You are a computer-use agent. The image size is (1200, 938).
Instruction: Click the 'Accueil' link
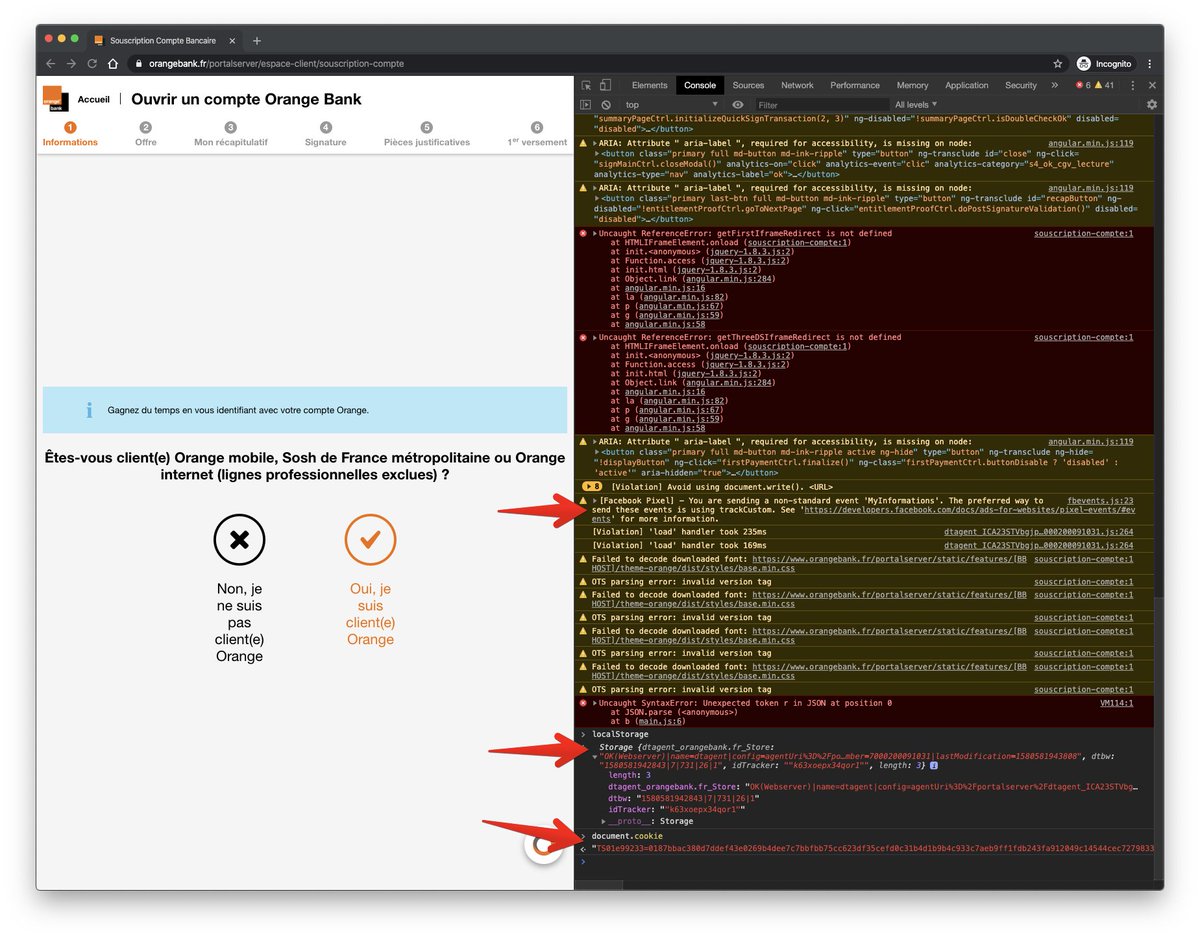click(x=94, y=100)
